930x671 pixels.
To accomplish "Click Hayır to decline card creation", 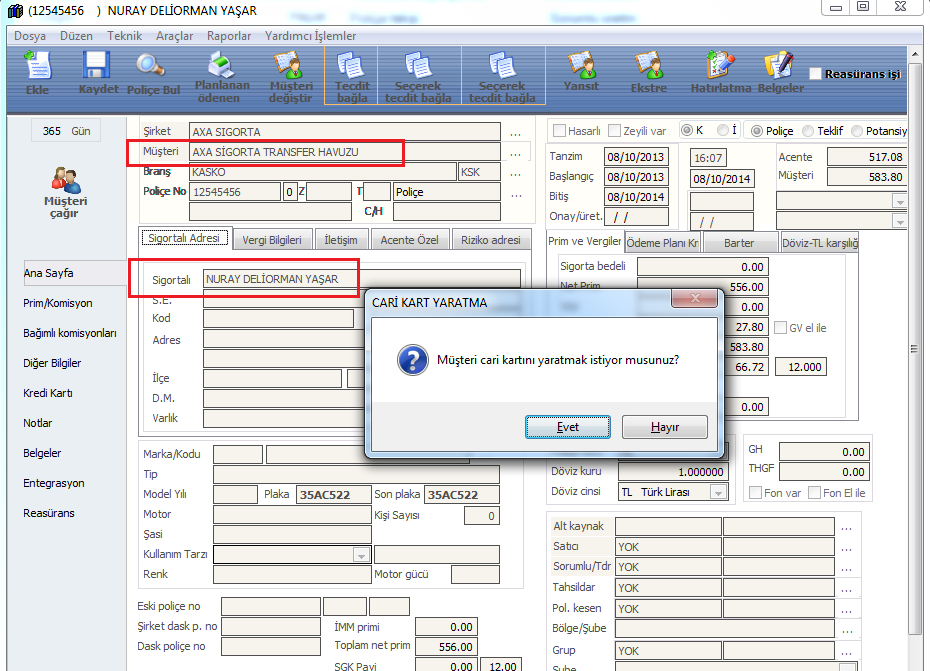I will click(665, 427).
